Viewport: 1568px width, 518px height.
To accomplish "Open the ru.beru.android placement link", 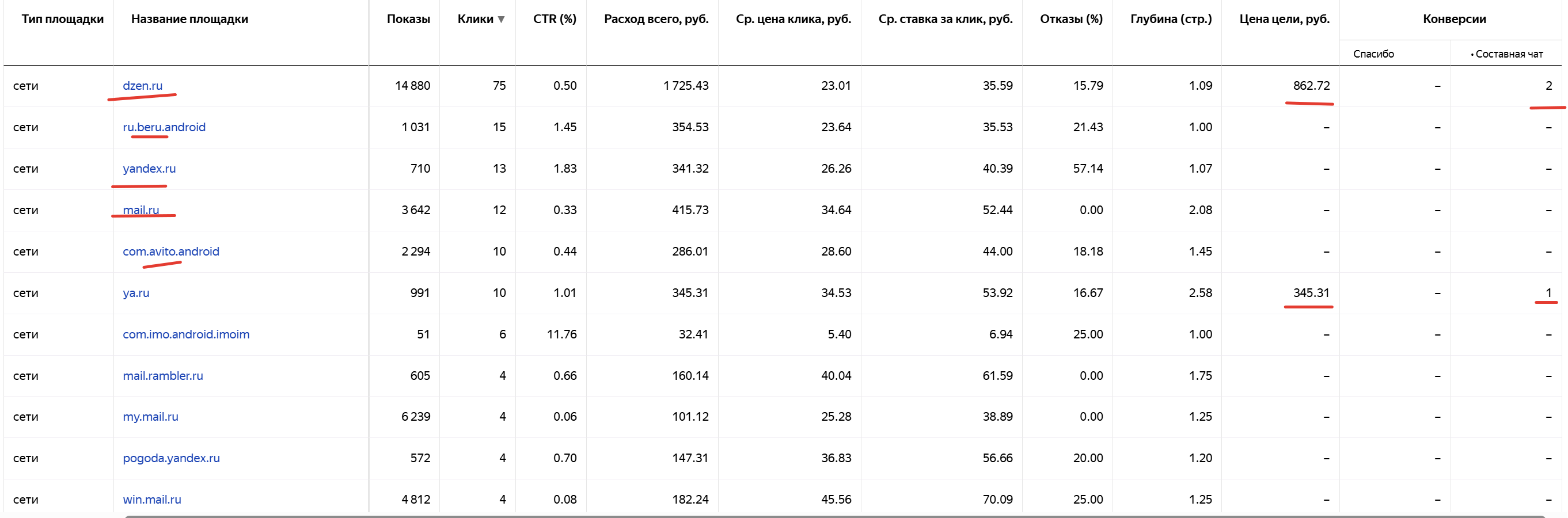I will (164, 127).
